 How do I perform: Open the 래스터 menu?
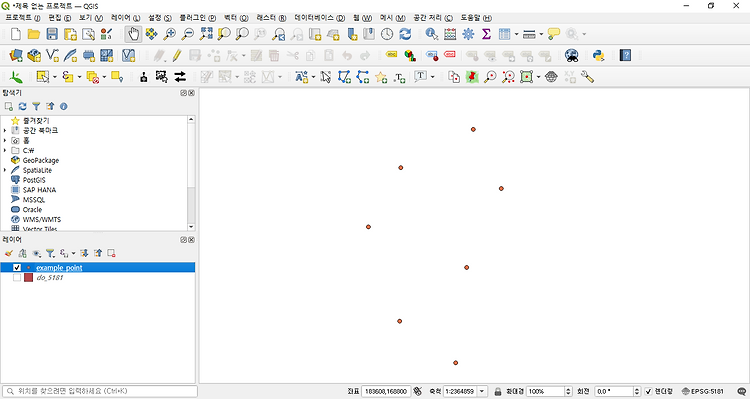(x=271, y=18)
